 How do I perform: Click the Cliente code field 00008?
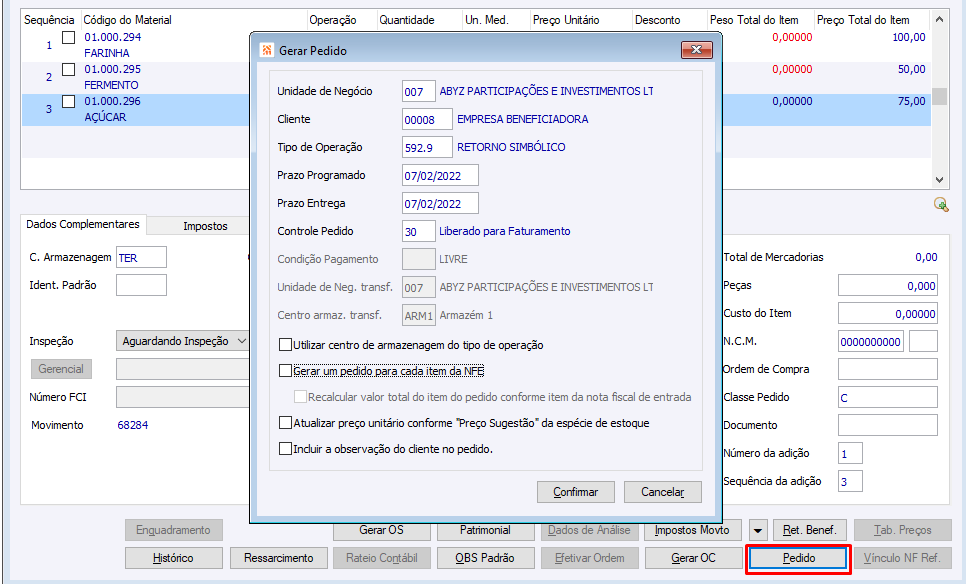[427, 120]
